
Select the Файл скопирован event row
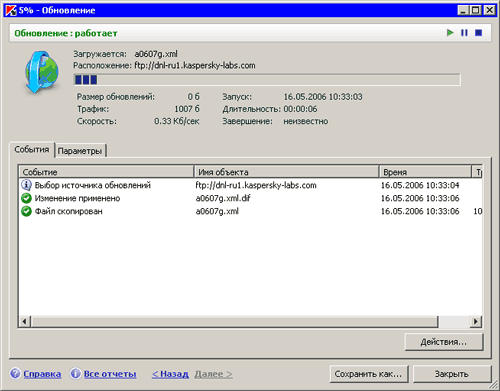point(250,211)
